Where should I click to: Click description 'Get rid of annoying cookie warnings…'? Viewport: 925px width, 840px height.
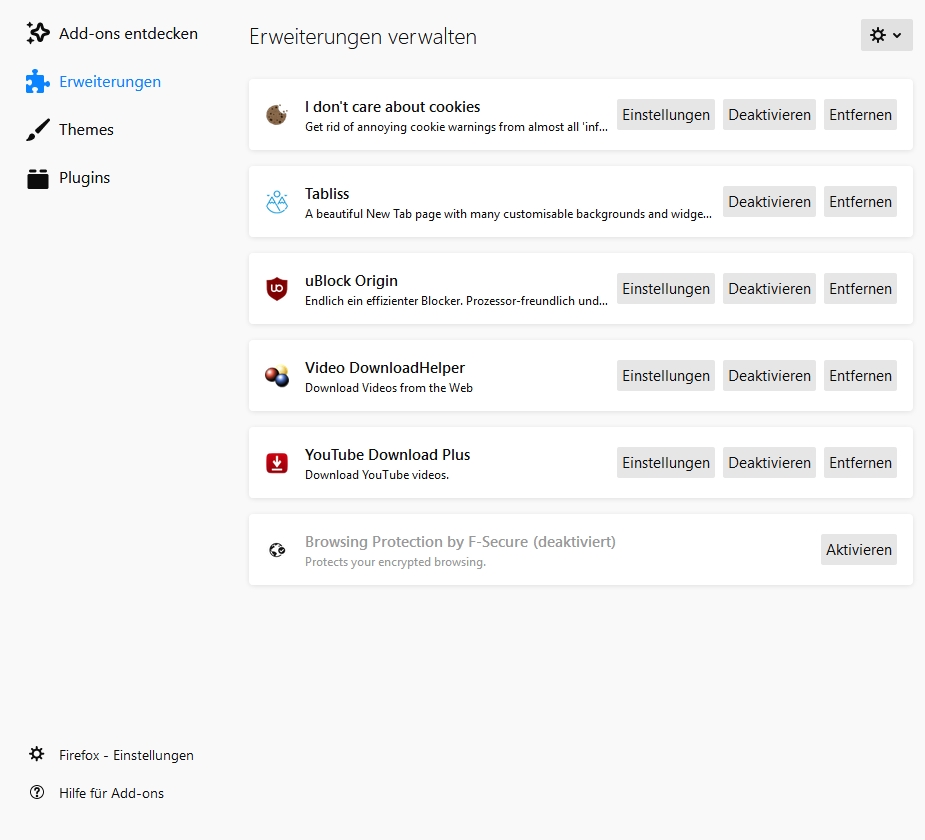456,127
